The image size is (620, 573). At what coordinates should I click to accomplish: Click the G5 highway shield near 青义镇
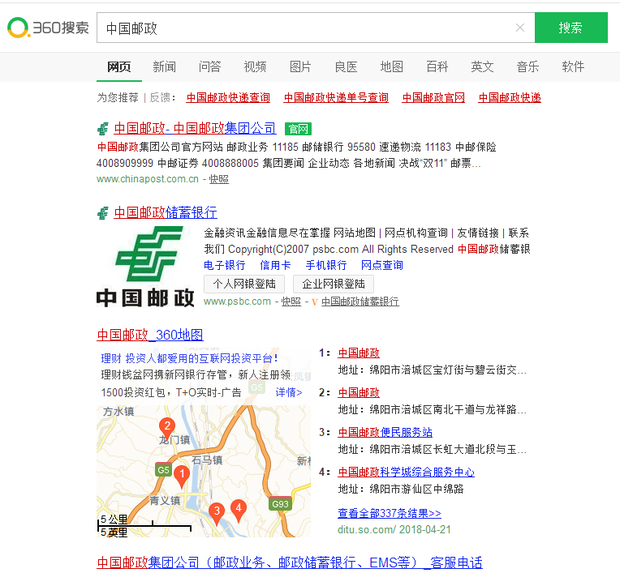pyautogui.click(x=163, y=470)
